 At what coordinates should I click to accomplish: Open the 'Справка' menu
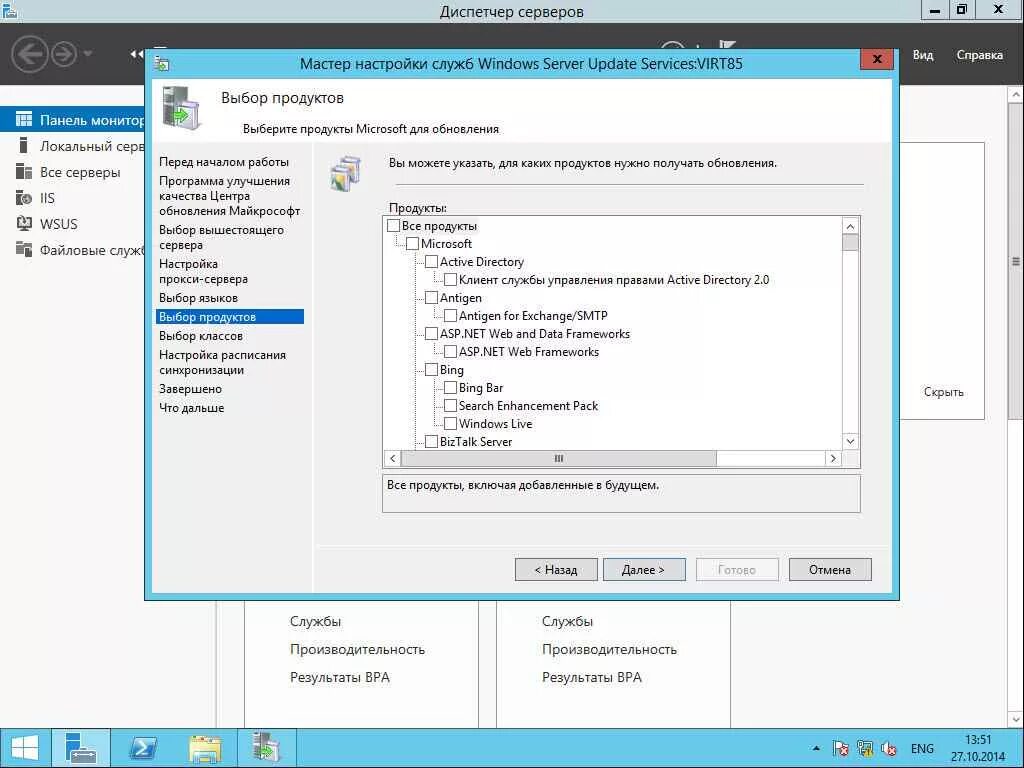pos(980,55)
